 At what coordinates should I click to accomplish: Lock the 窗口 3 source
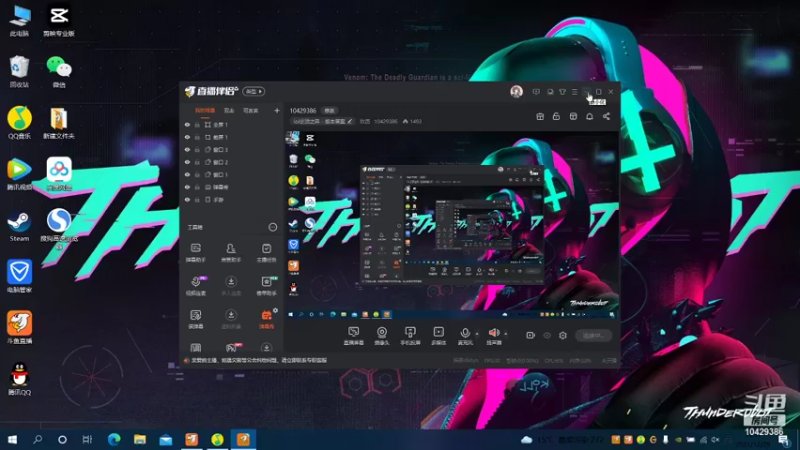pyautogui.click(x=197, y=149)
